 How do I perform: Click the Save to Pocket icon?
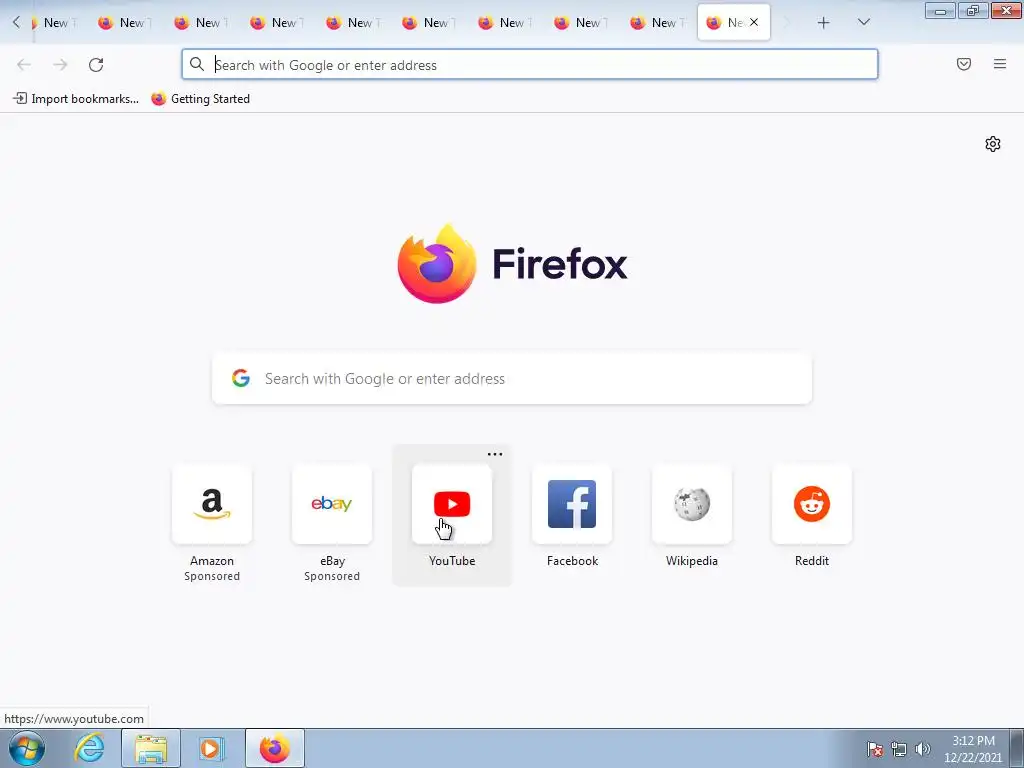coord(964,64)
